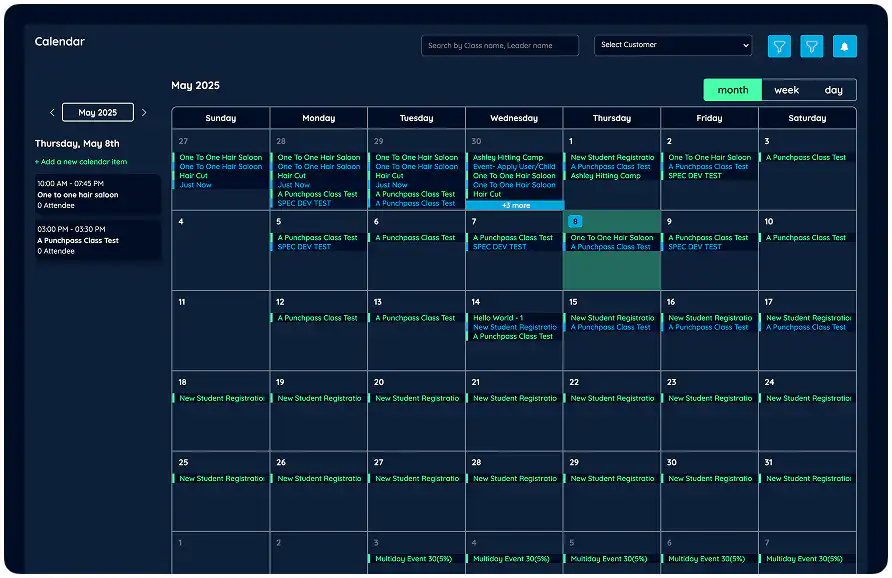Open the notification bell
892x578 pixels.
coord(845,46)
